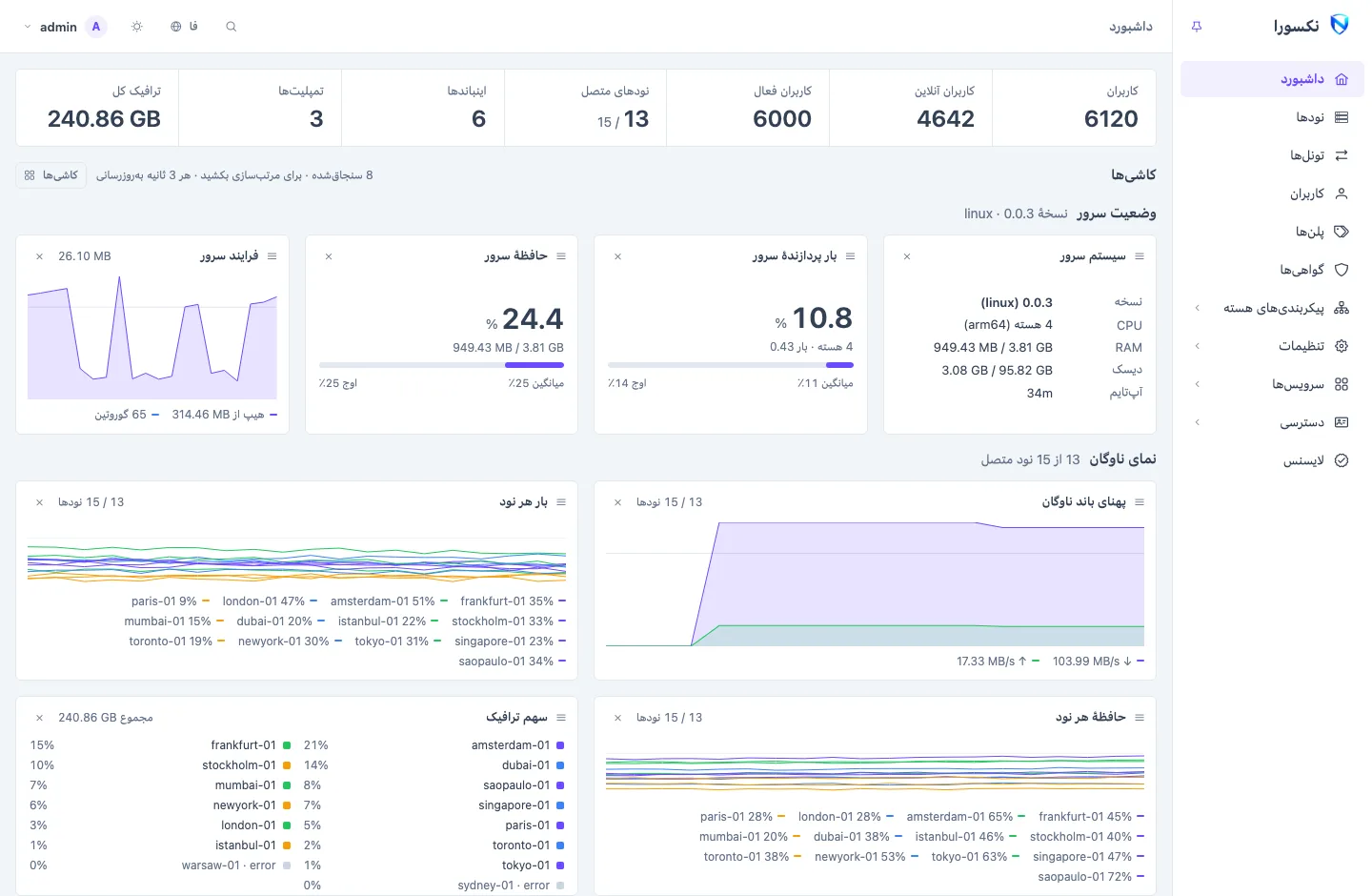This screenshot has width=1372, height=896.
Task: Toggle the هیپ از 314.46 MB legend
Action: (x=224, y=415)
